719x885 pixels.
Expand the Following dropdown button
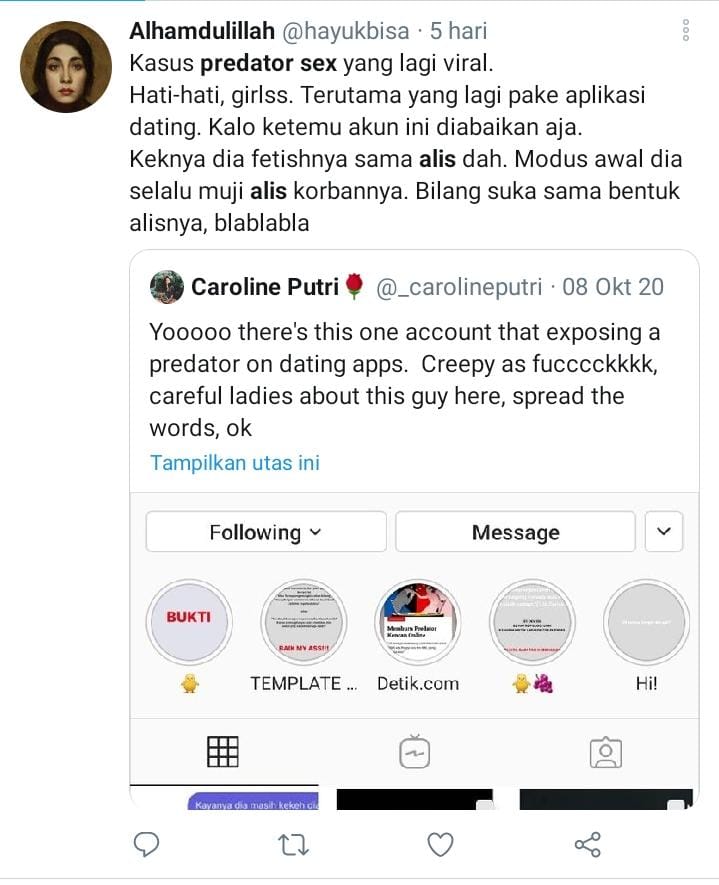[x=266, y=532]
